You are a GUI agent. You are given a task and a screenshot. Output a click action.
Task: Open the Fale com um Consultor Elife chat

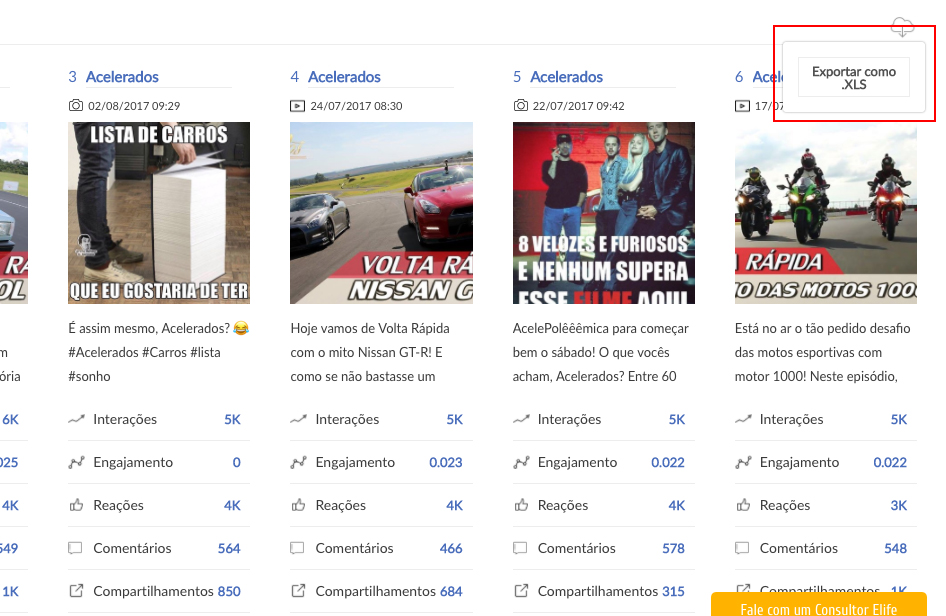tap(818, 604)
